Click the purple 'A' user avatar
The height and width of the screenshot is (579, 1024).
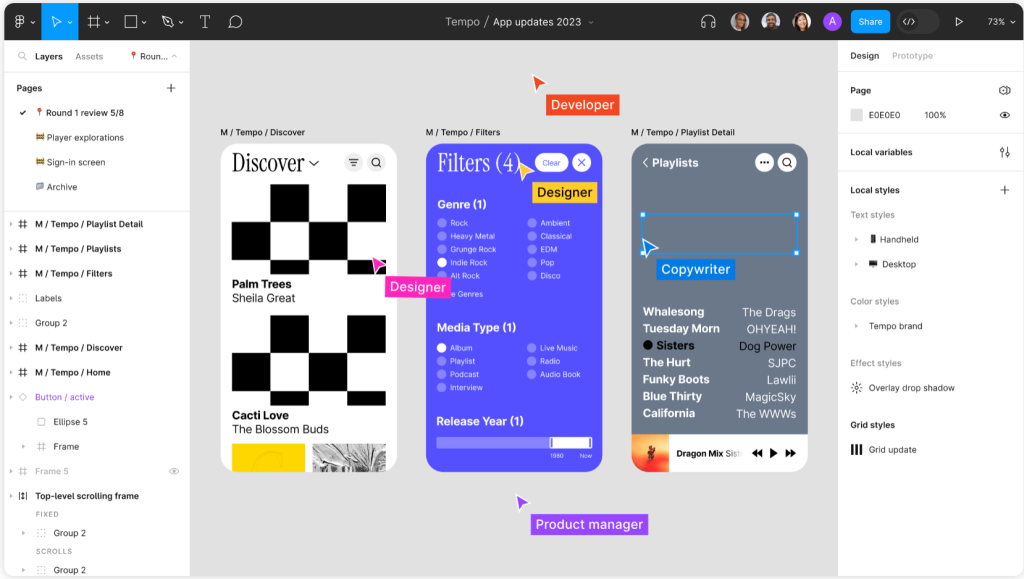tap(831, 22)
